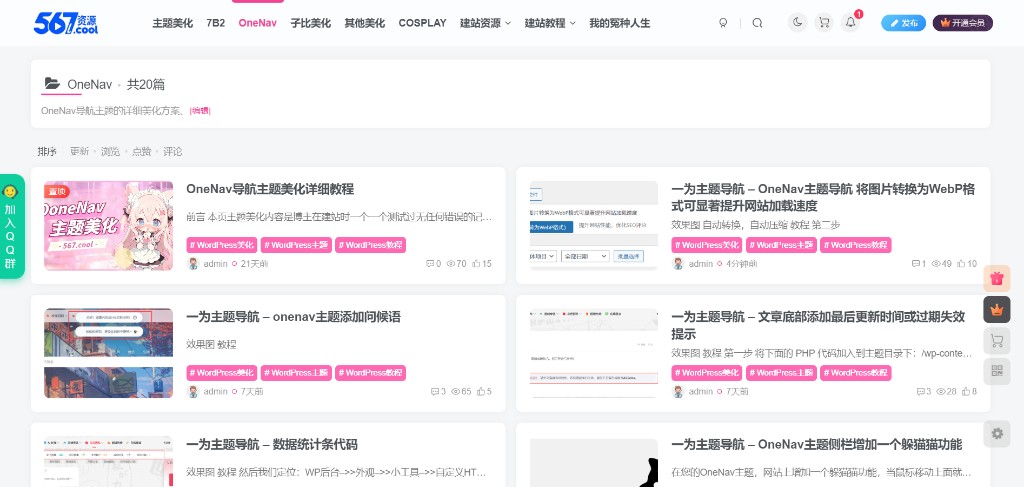Click #WordPress美化 tag on 过期失效提示 post
This screenshot has height=487, width=1024.
[707, 373]
